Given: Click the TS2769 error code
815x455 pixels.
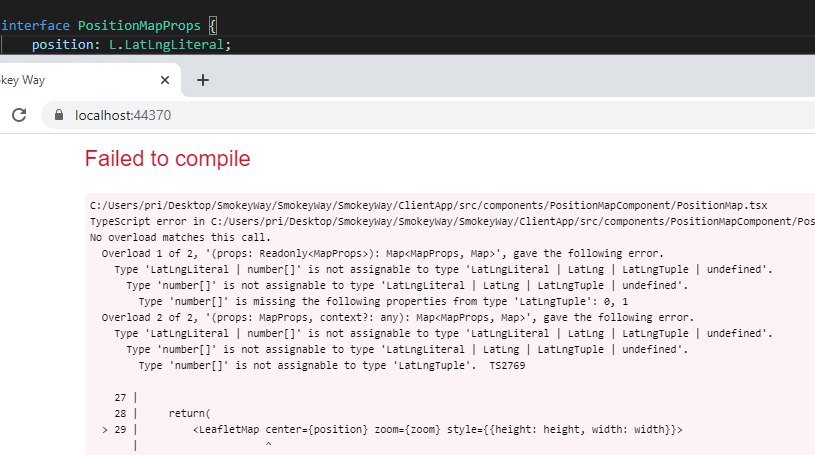Looking at the screenshot, I should coord(507,366).
